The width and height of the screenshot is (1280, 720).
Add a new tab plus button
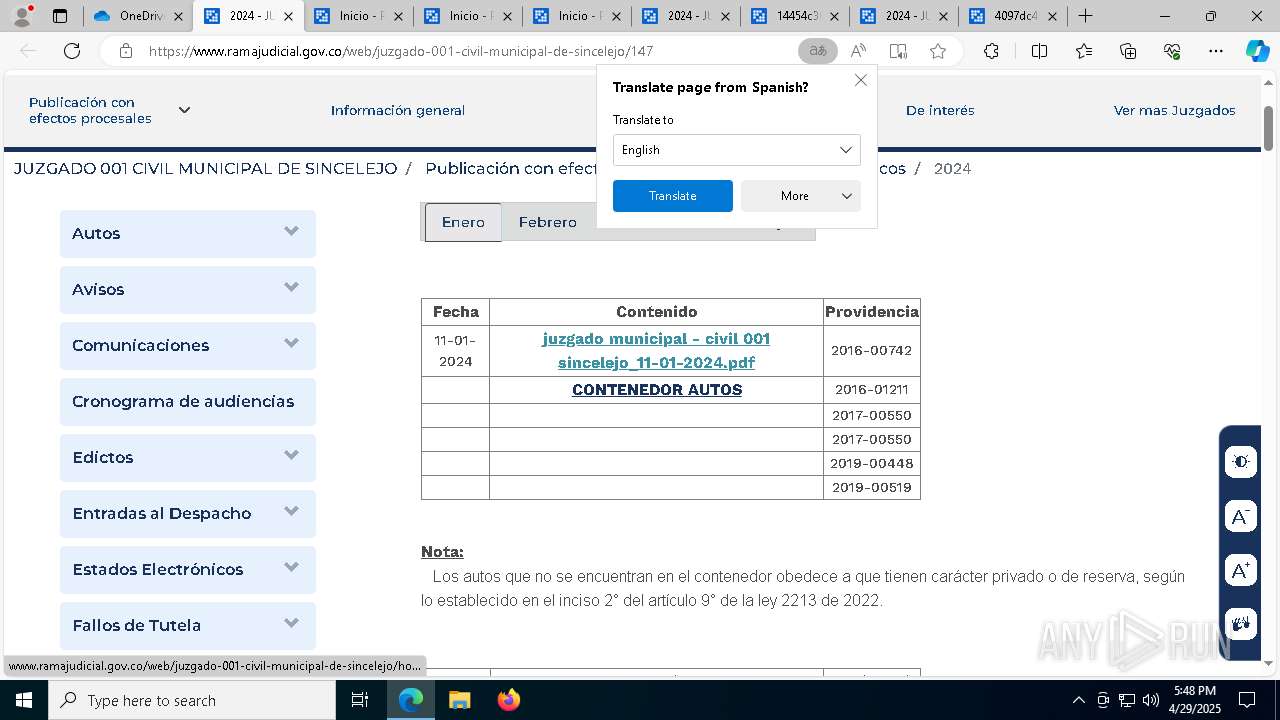pos(1085,16)
